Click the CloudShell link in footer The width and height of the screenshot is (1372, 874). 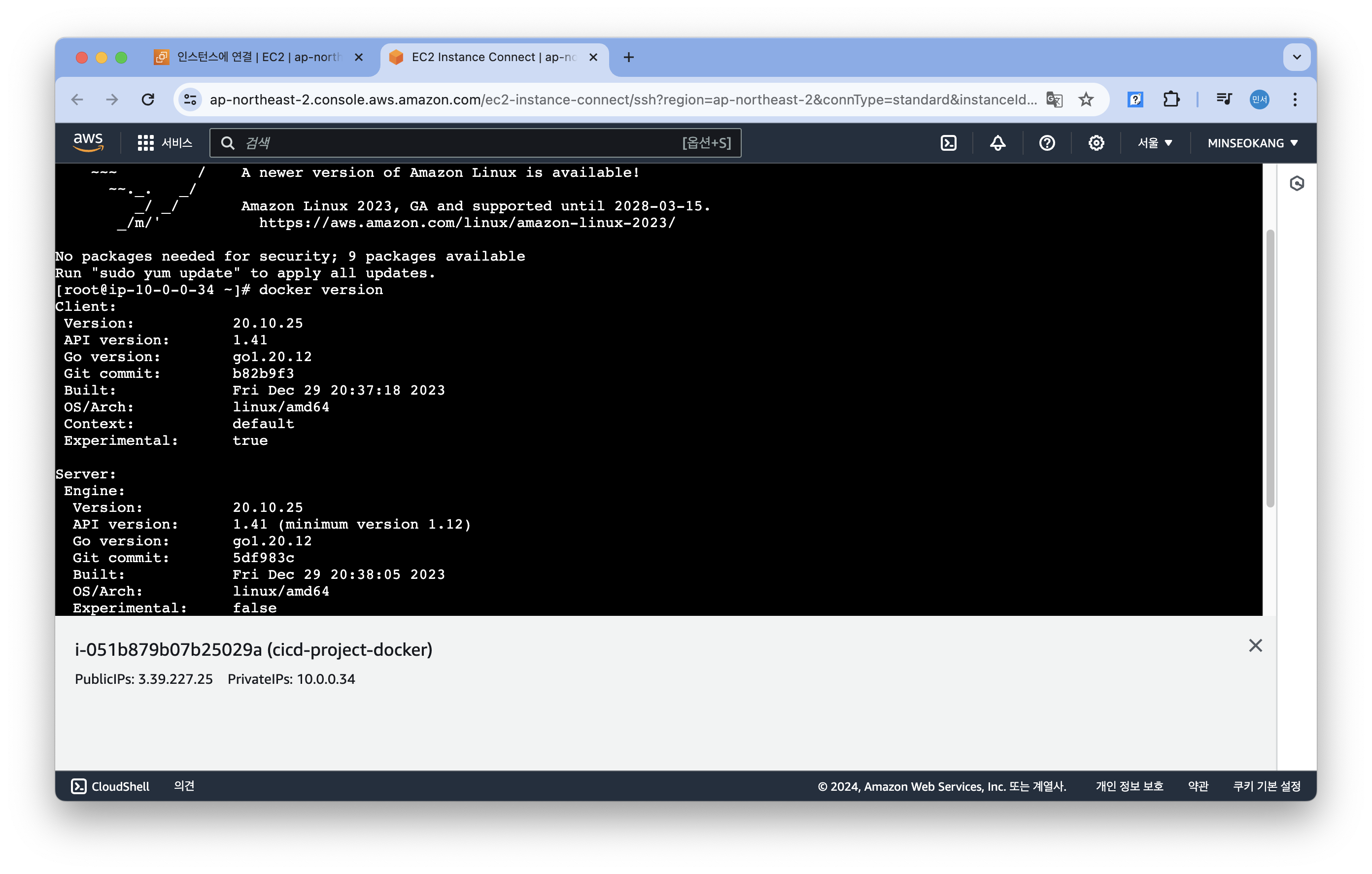pos(110,786)
